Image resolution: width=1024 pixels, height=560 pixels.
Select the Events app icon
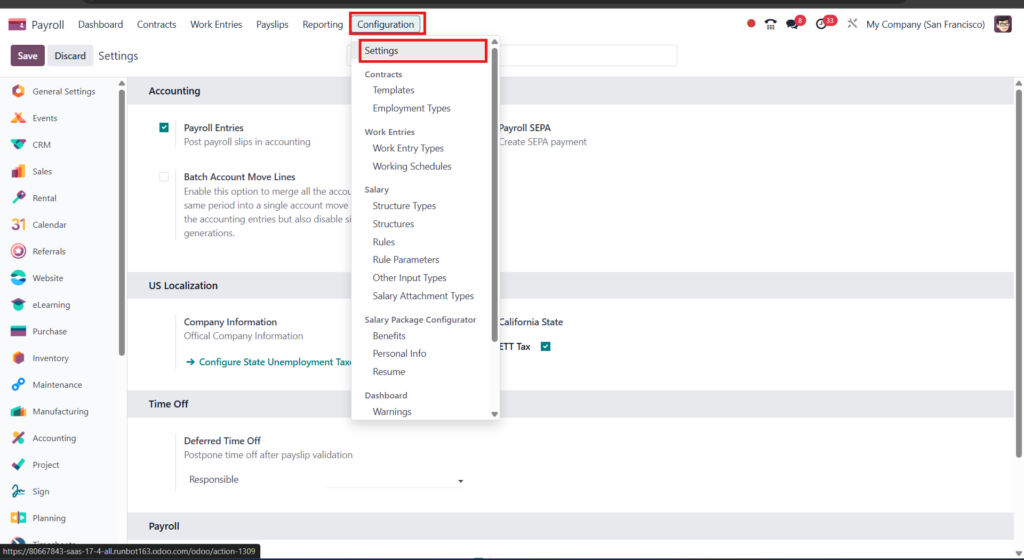coord(18,118)
